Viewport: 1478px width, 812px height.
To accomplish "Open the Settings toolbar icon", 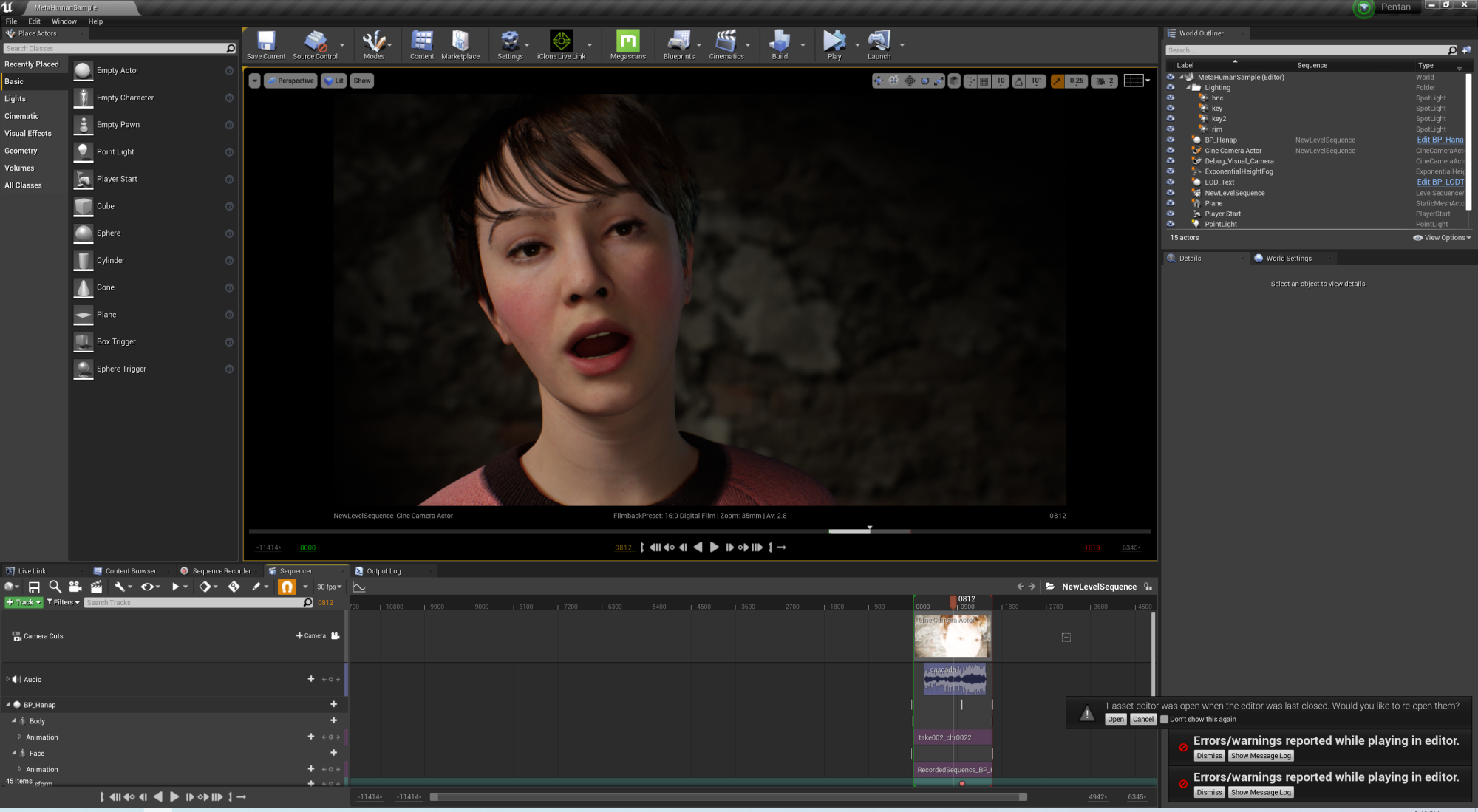I will (510, 44).
